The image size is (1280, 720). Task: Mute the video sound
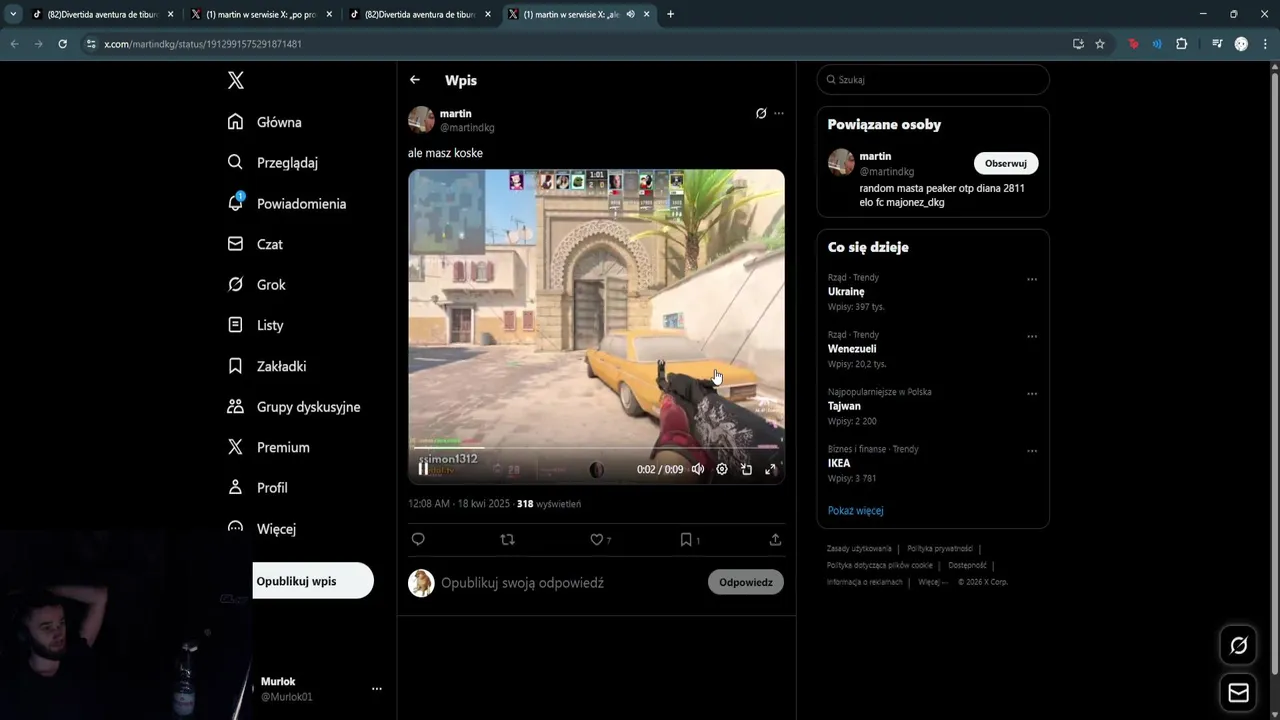(x=698, y=469)
